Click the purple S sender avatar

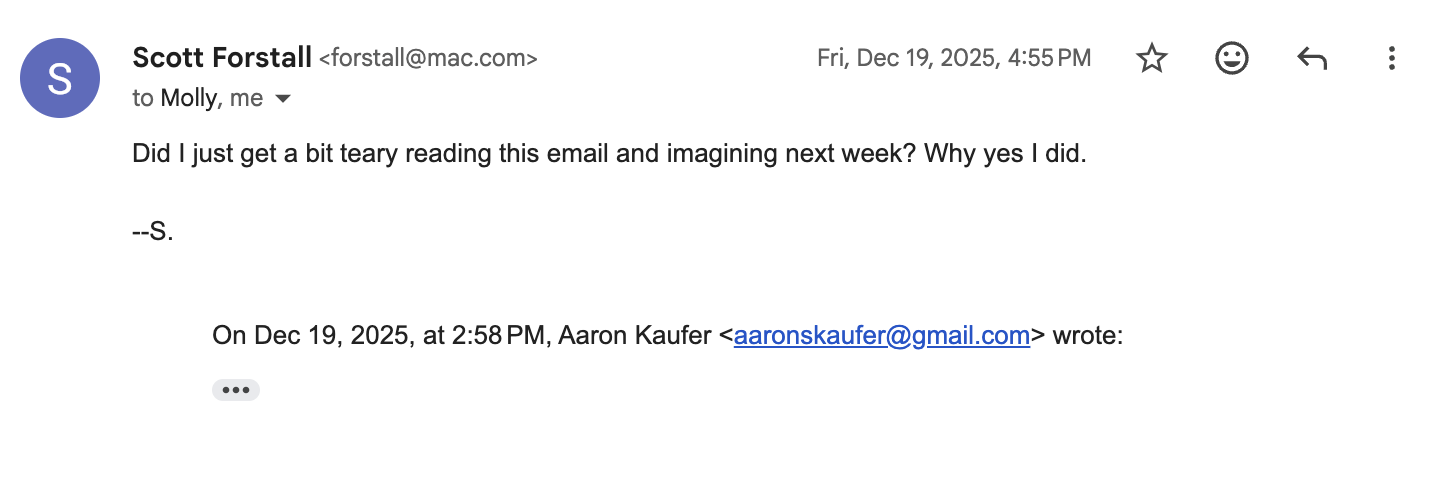[60, 78]
